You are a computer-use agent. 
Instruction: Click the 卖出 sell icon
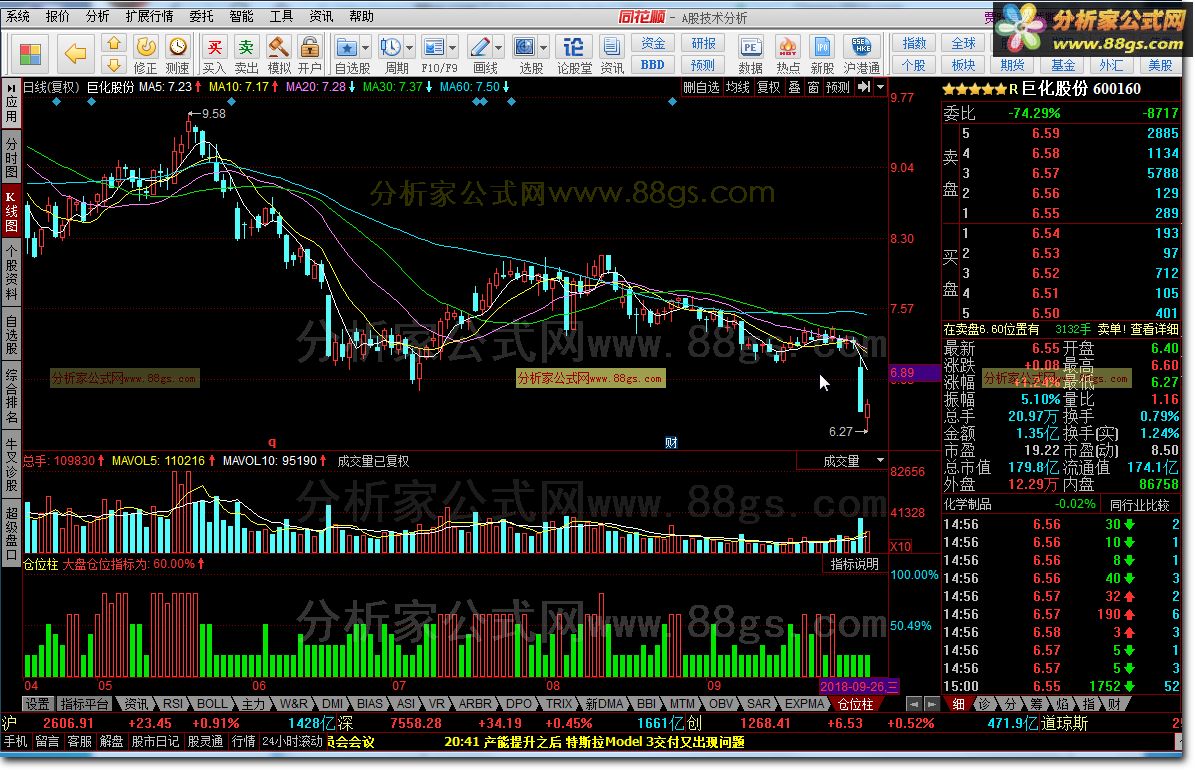point(245,47)
